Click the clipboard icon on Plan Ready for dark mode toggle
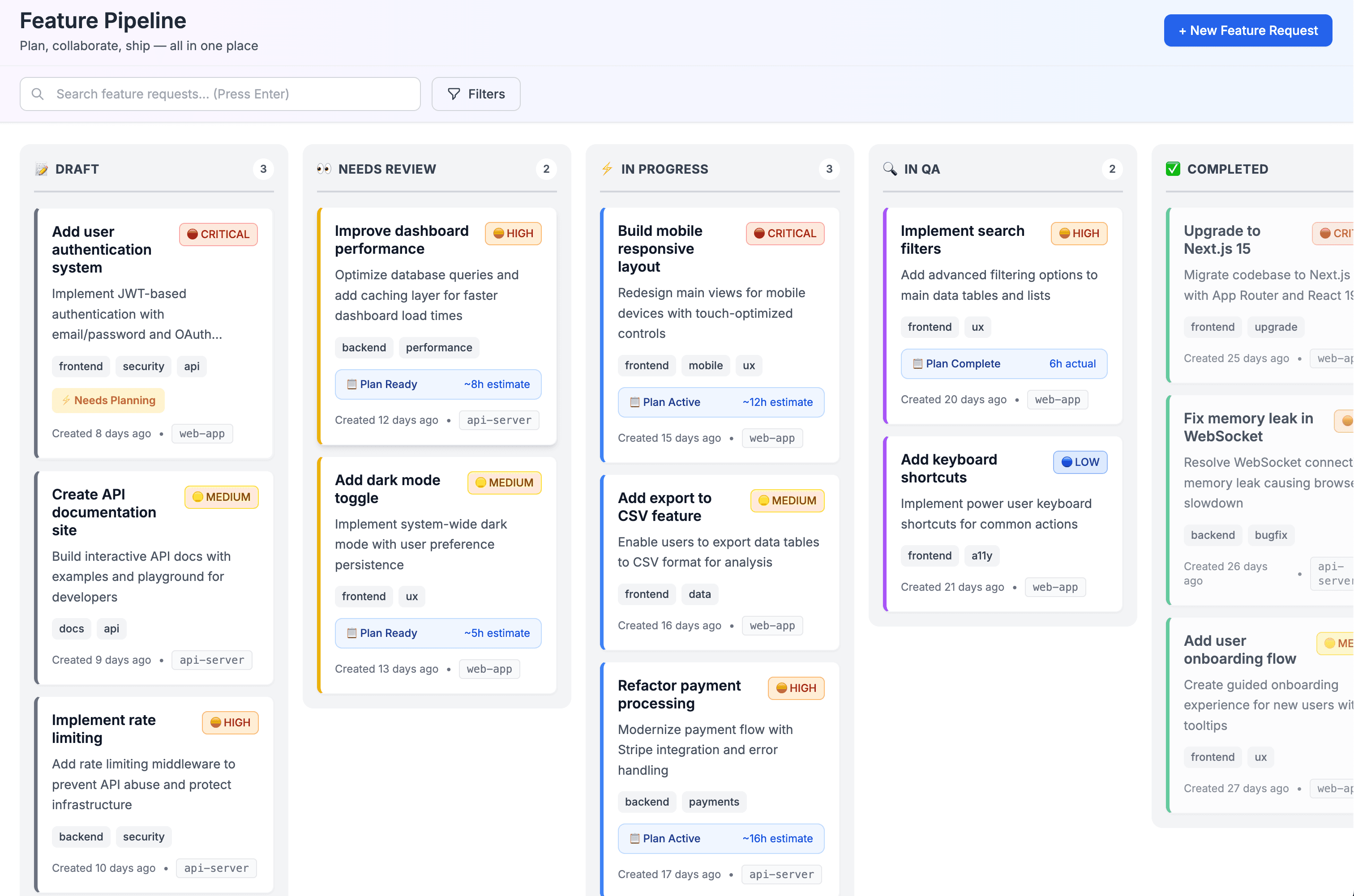The image size is (1354, 896). point(351,633)
